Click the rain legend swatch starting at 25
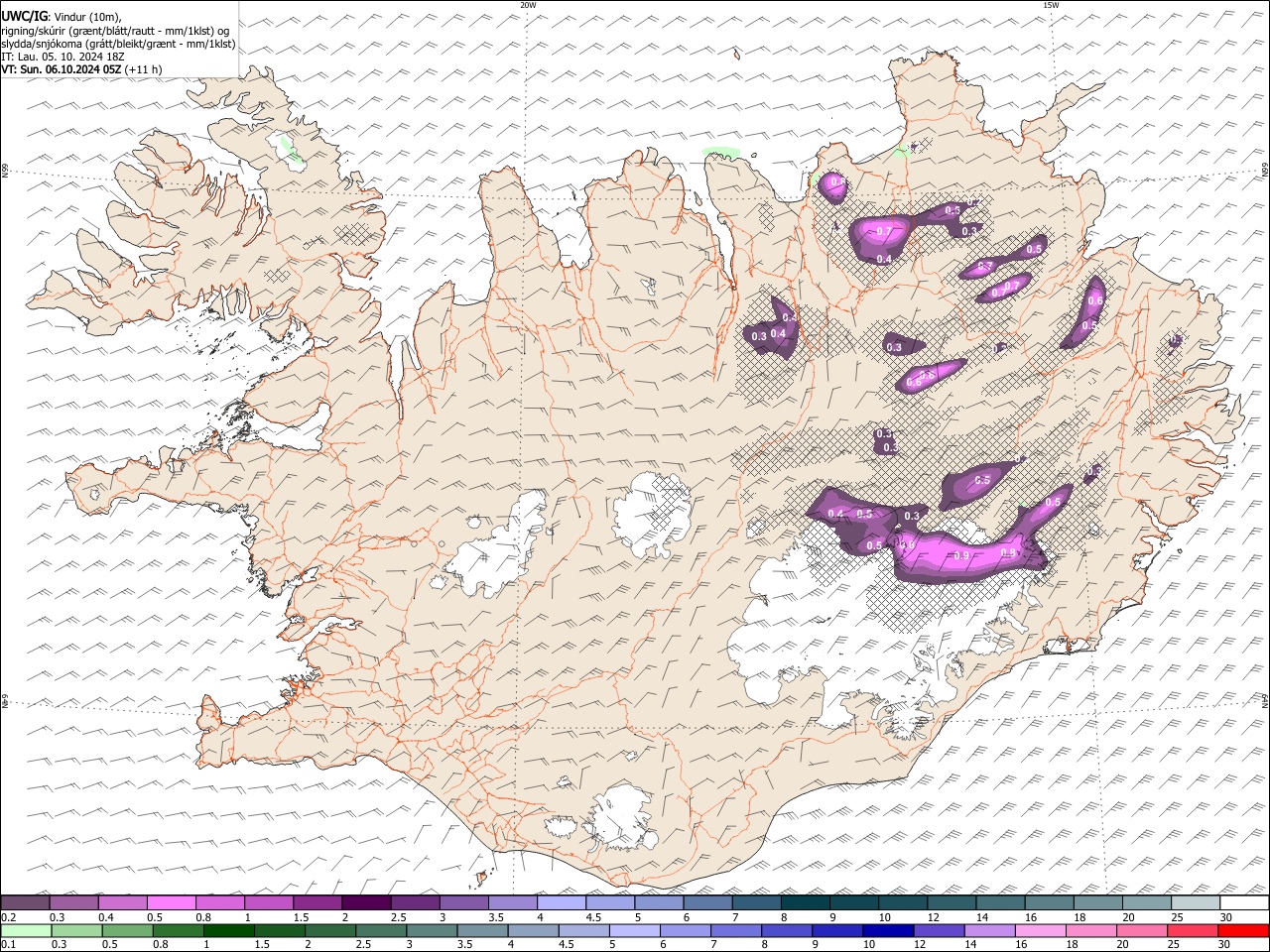The height and width of the screenshot is (952, 1270). [1193, 930]
